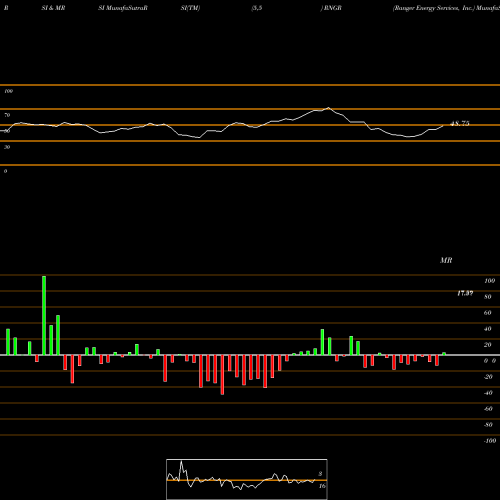Click the 30 level label on RSI panel
The image size is (500, 500).
tap(7, 147)
